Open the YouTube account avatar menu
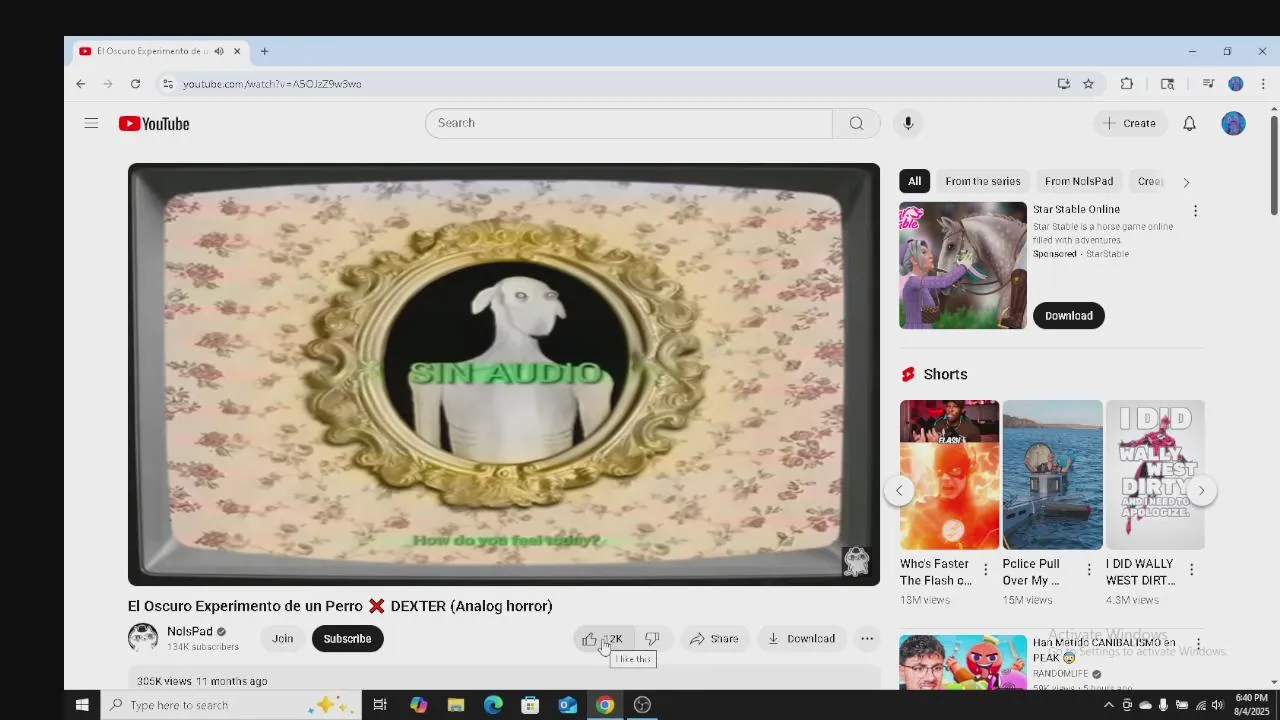The image size is (1280, 720). click(x=1233, y=123)
